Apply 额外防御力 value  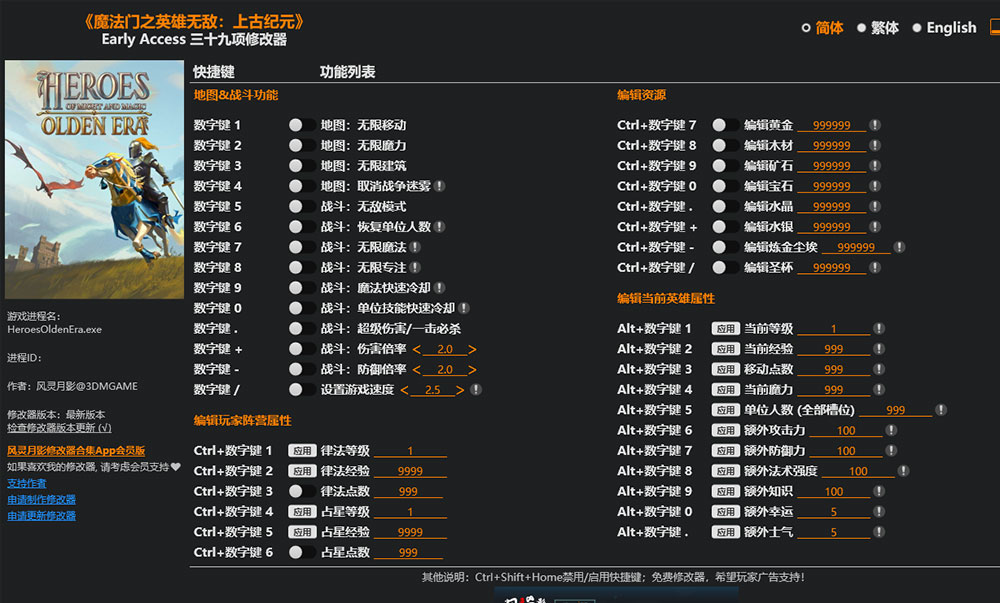click(x=725, y=451)
